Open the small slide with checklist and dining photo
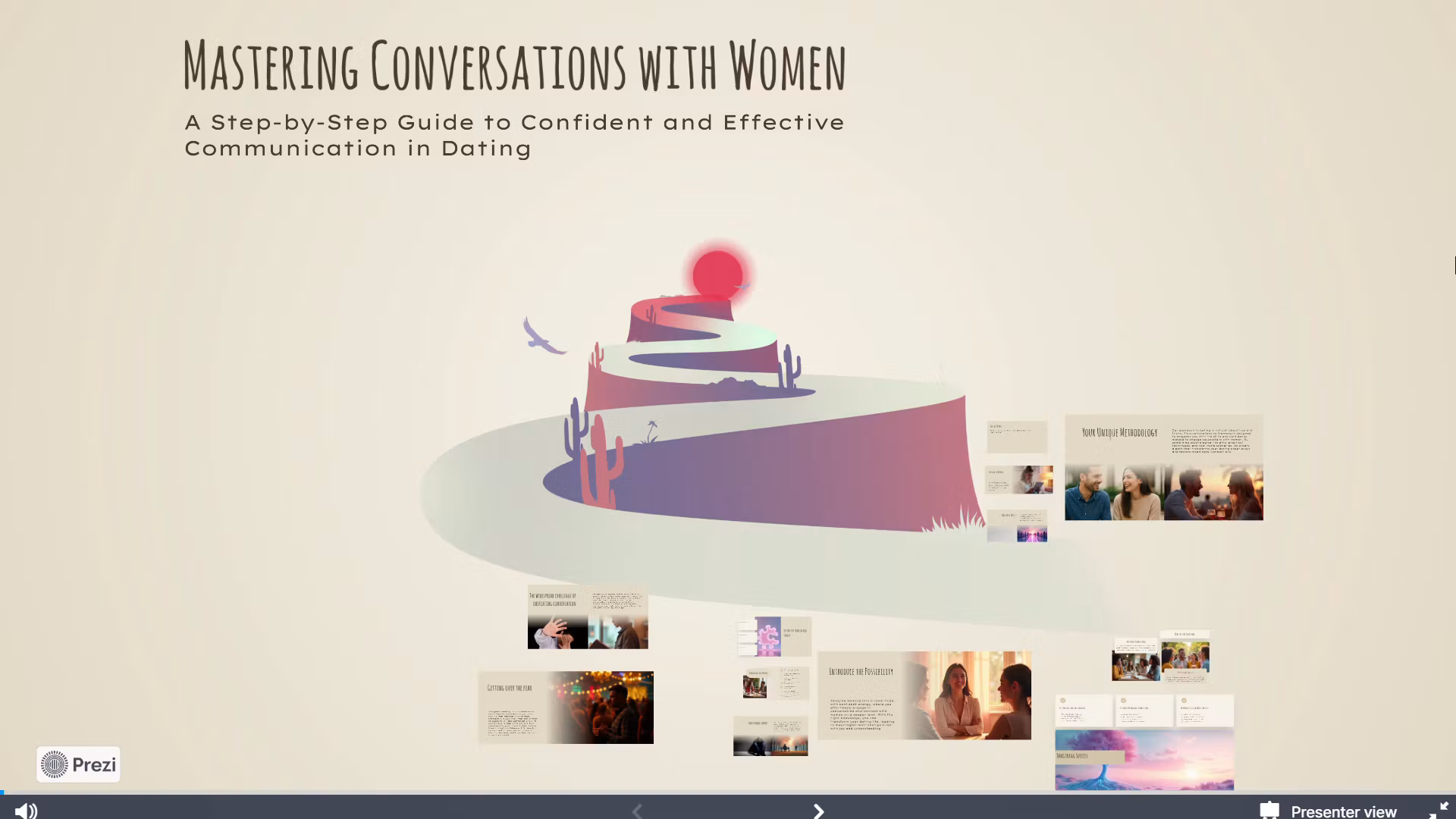Viewport: 1456px width, 819px height. click(776, 683)
